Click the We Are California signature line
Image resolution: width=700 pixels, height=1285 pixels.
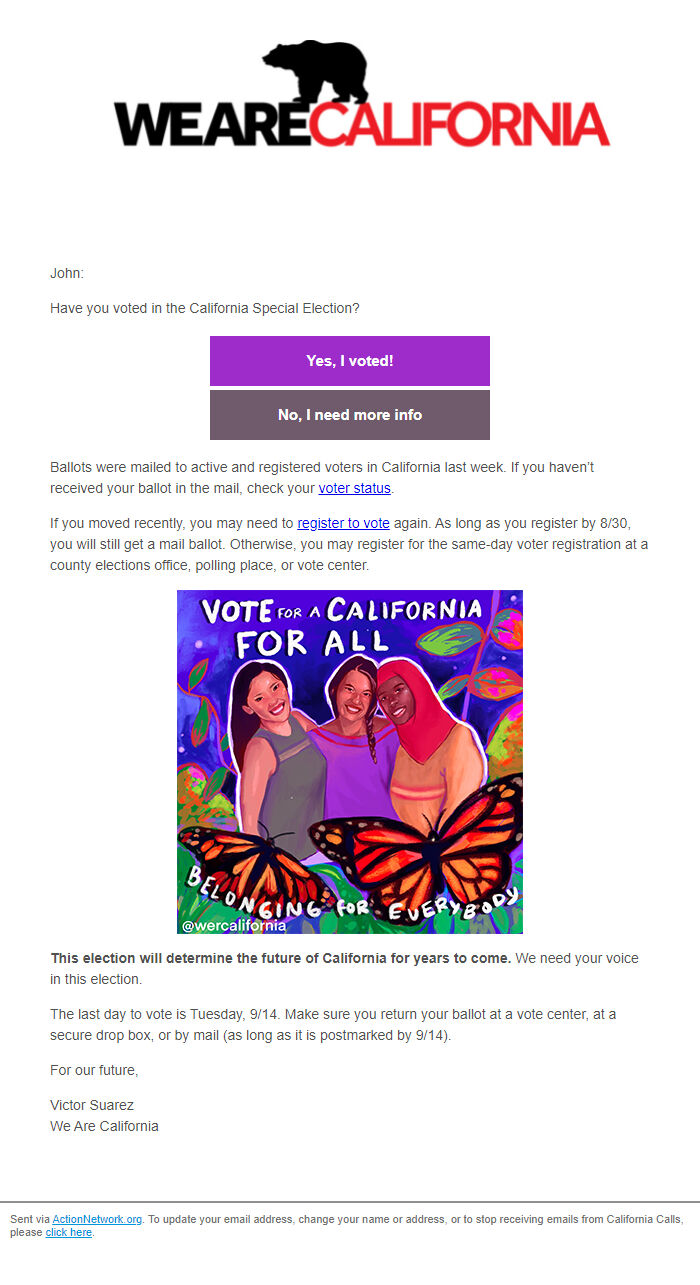point(104,1125)
